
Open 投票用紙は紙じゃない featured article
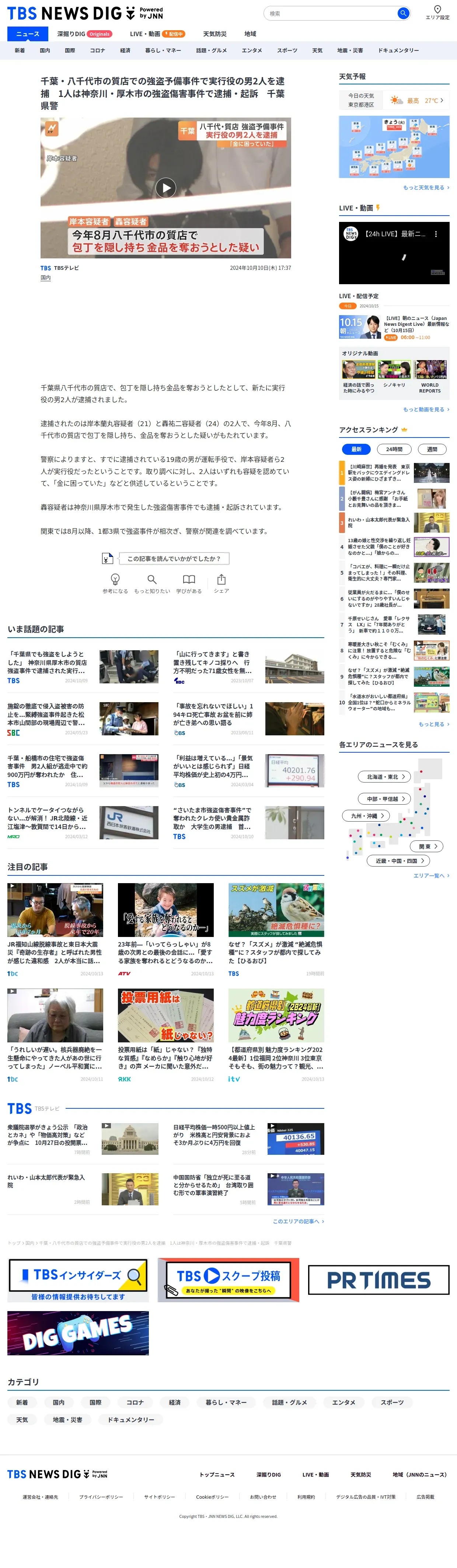[165, 1035]
